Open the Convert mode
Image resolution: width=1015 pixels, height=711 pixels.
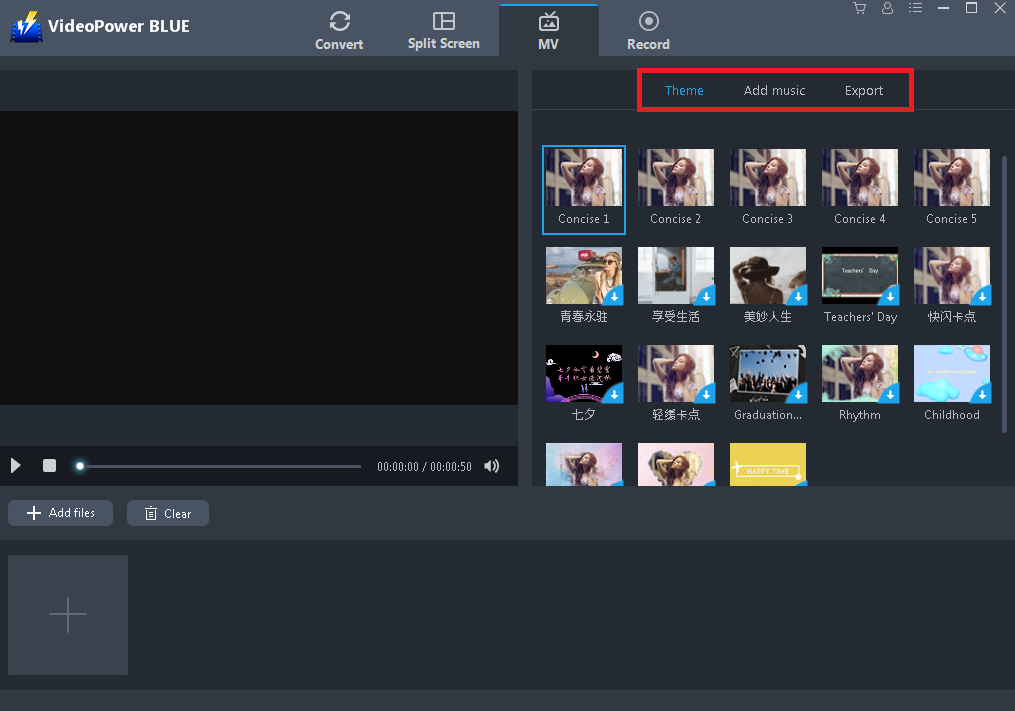tap(339, 29)
